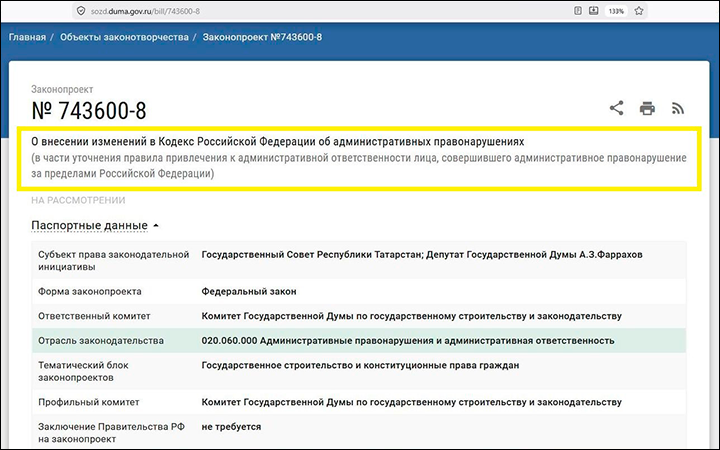Click the caret arrow next to Паспортные данные
Viewport: 720px width, 450px height.
coord(156,226)
